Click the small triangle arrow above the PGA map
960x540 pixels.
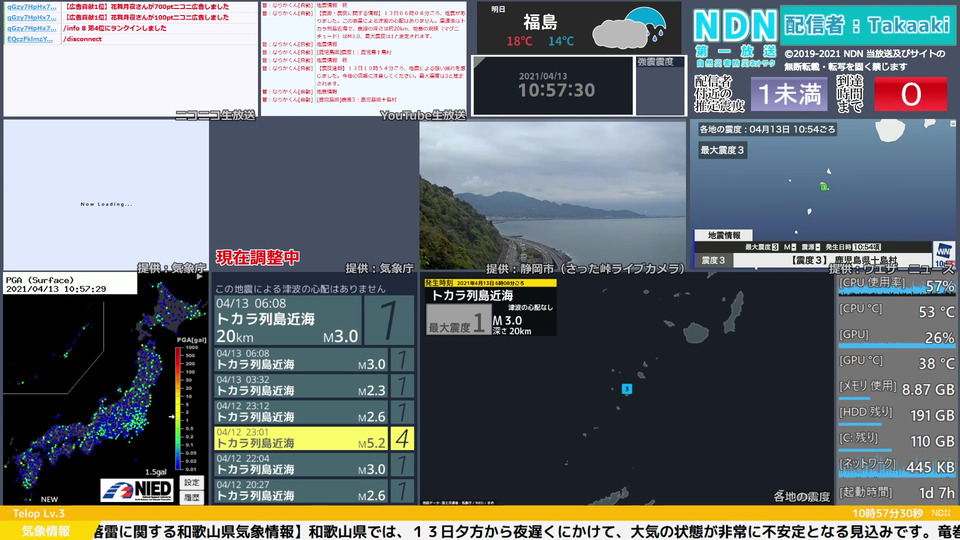(x=200, y=277)
